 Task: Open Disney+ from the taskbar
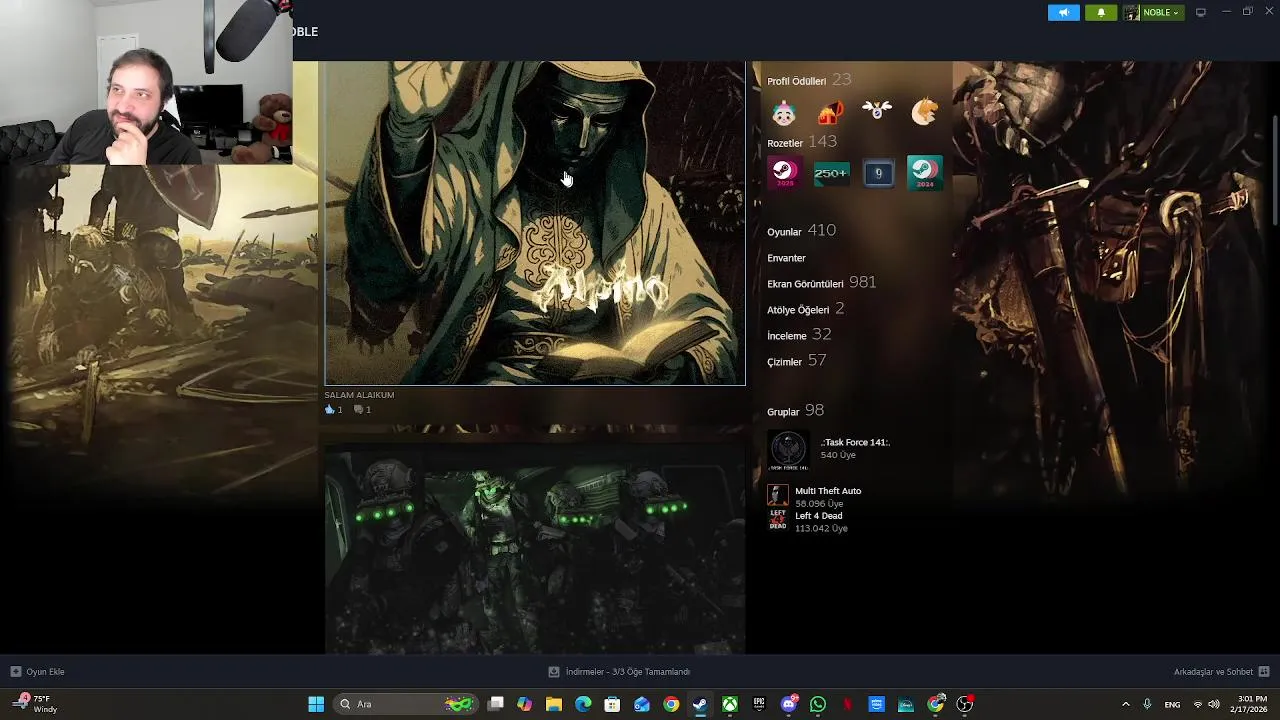(906, 704)
